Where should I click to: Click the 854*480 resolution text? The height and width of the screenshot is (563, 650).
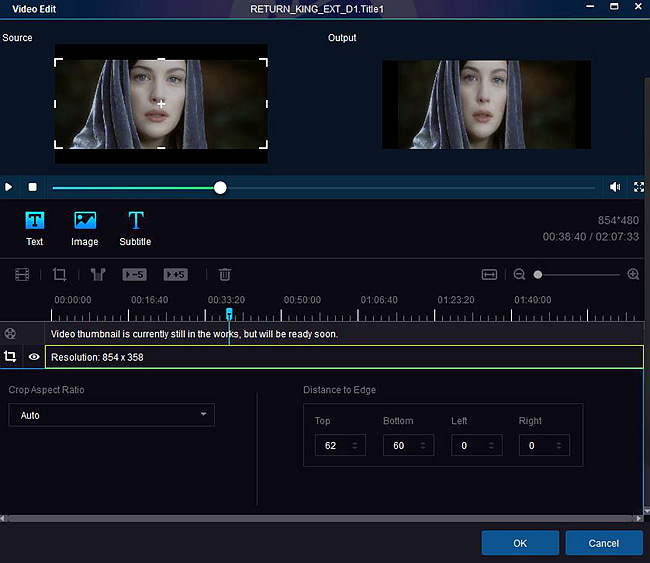point(618,220)
